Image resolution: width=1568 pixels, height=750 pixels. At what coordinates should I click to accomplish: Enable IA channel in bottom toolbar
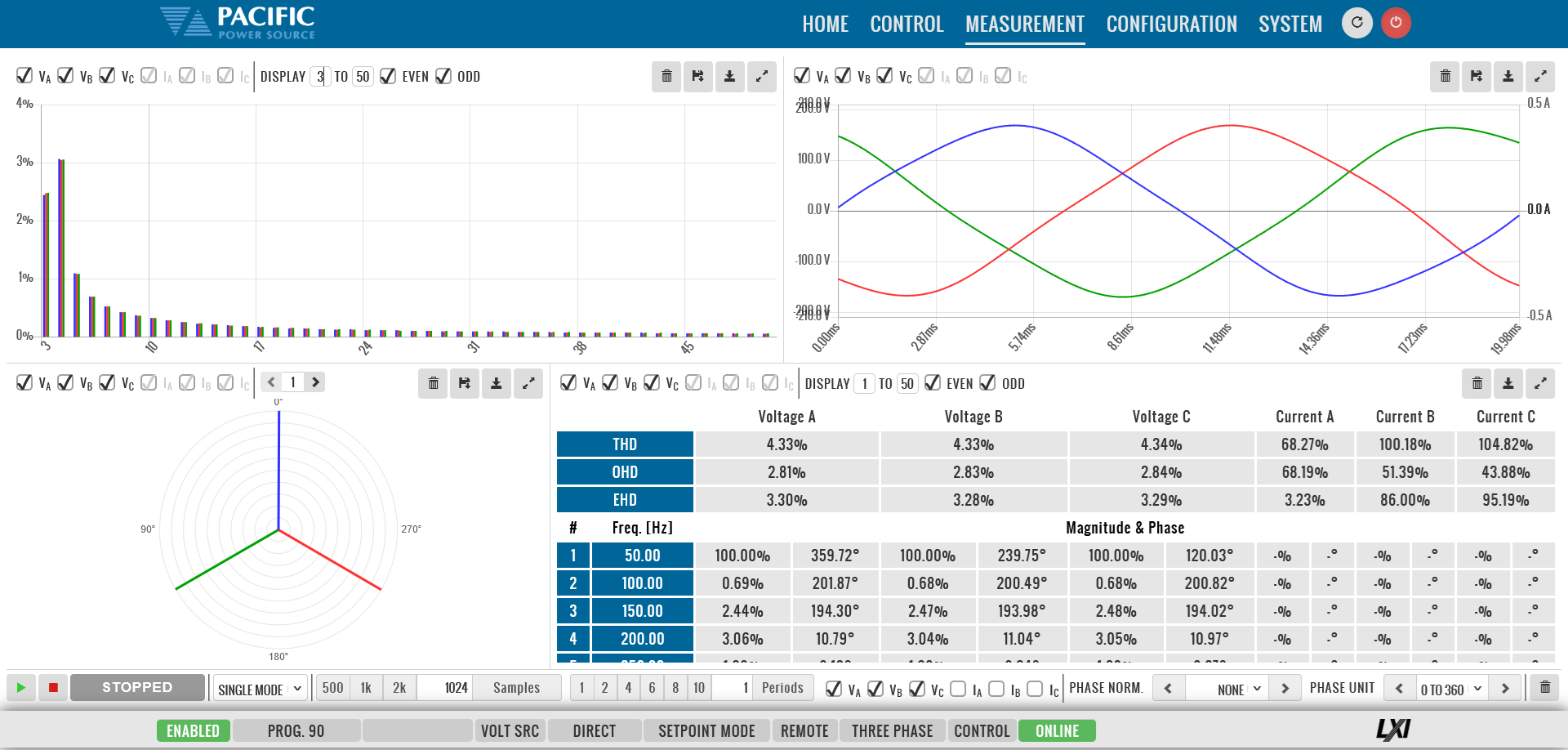point(957,689)
